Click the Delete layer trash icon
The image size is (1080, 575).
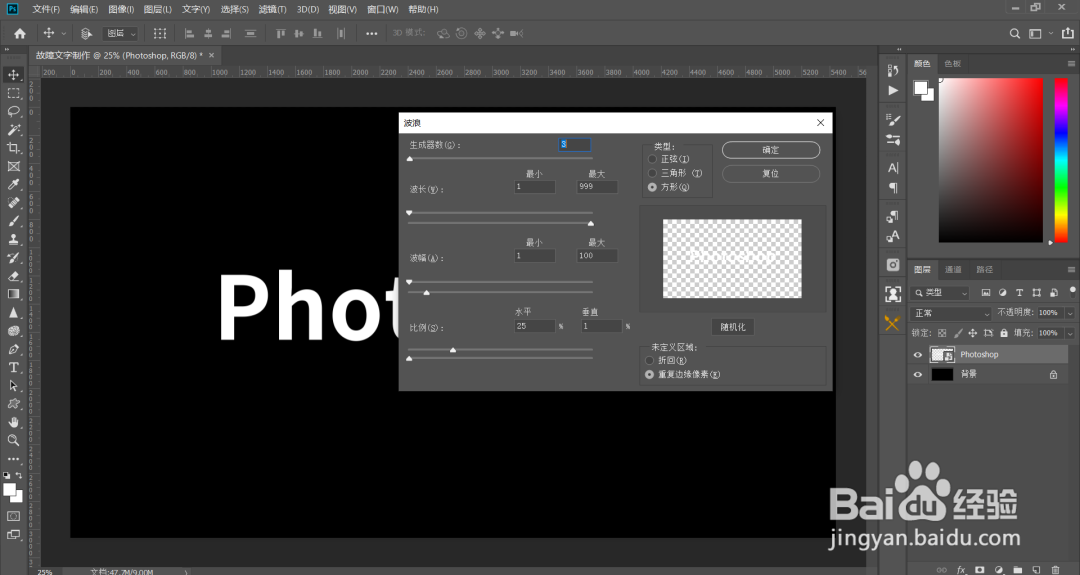1056,569
